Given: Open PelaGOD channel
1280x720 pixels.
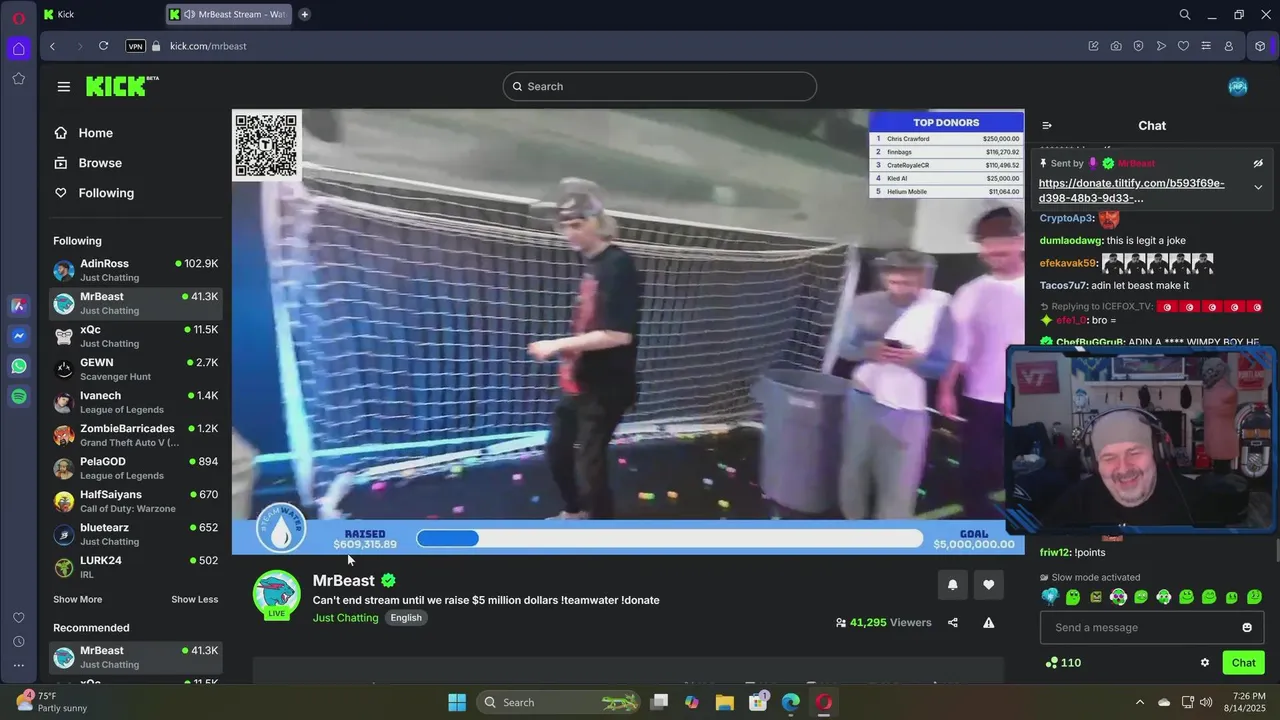Looking at the screenshot, I should [x=136, y=468].
